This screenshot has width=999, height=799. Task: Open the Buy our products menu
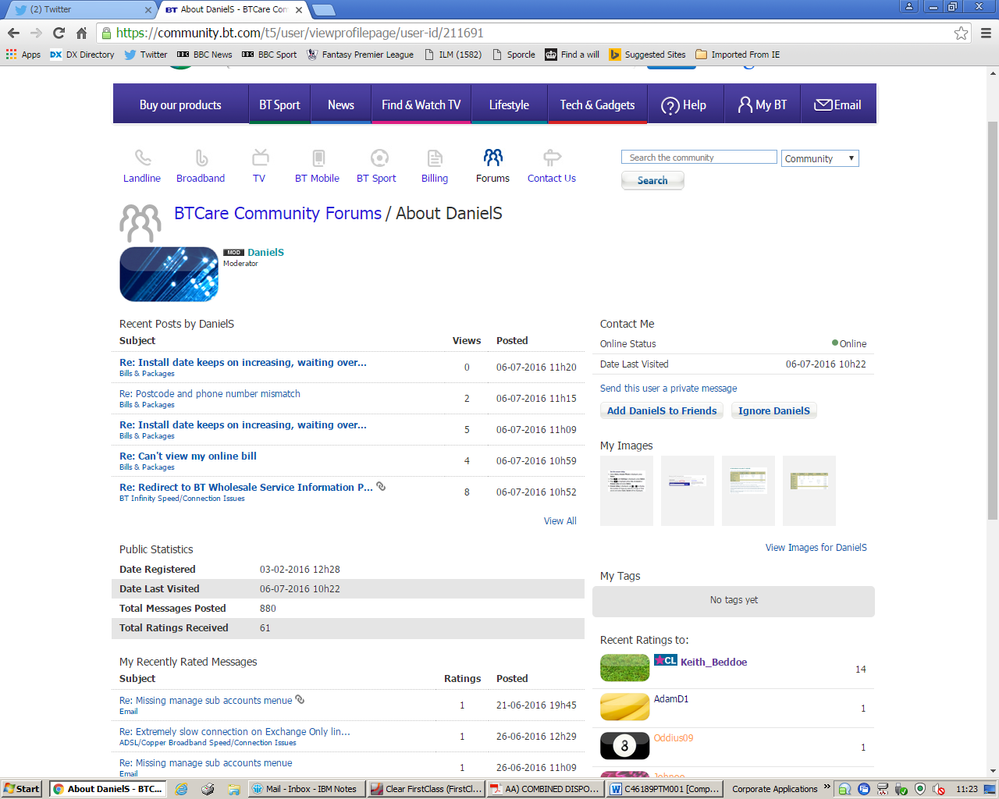coord(180,104)
